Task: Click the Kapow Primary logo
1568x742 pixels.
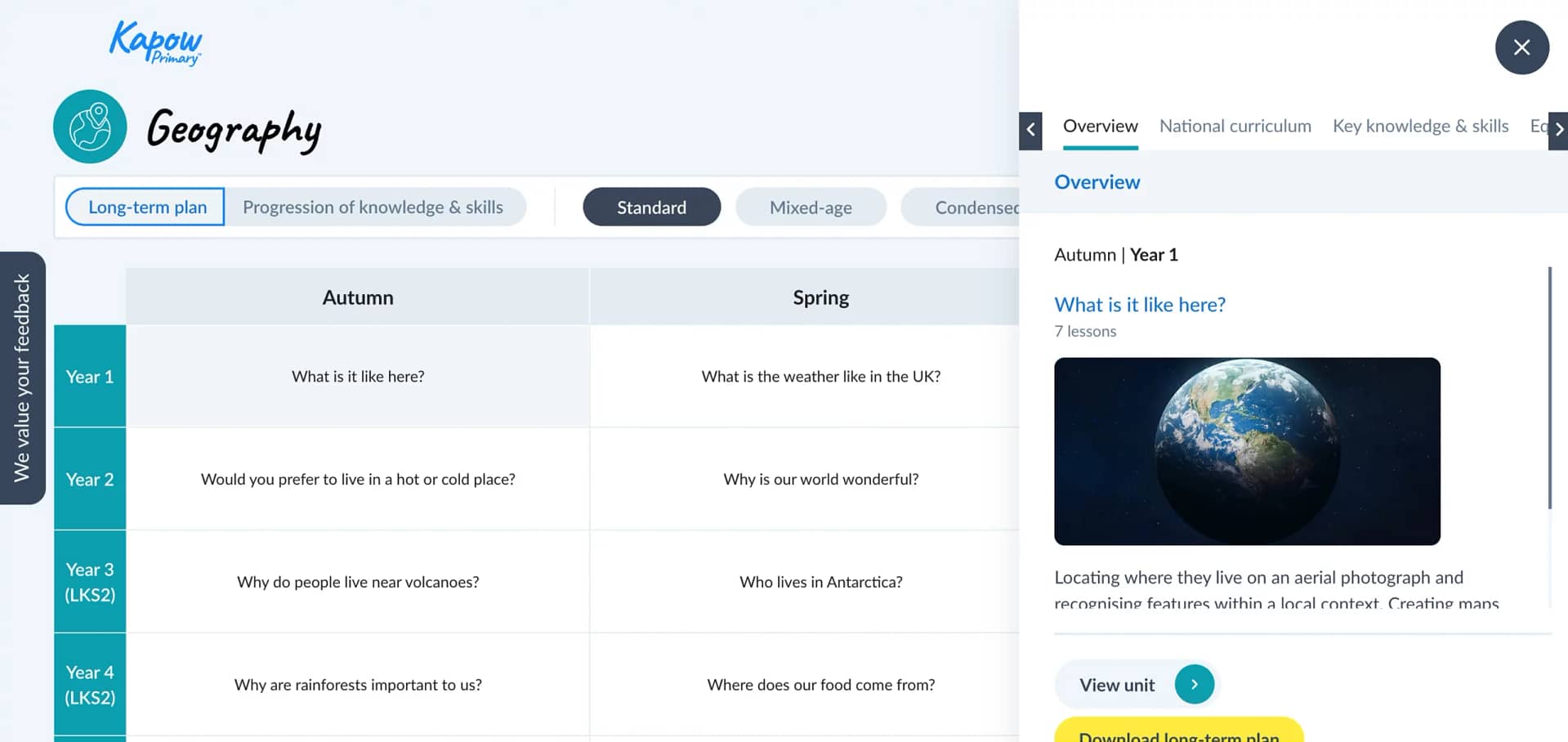Action: [x=155, y=42]
